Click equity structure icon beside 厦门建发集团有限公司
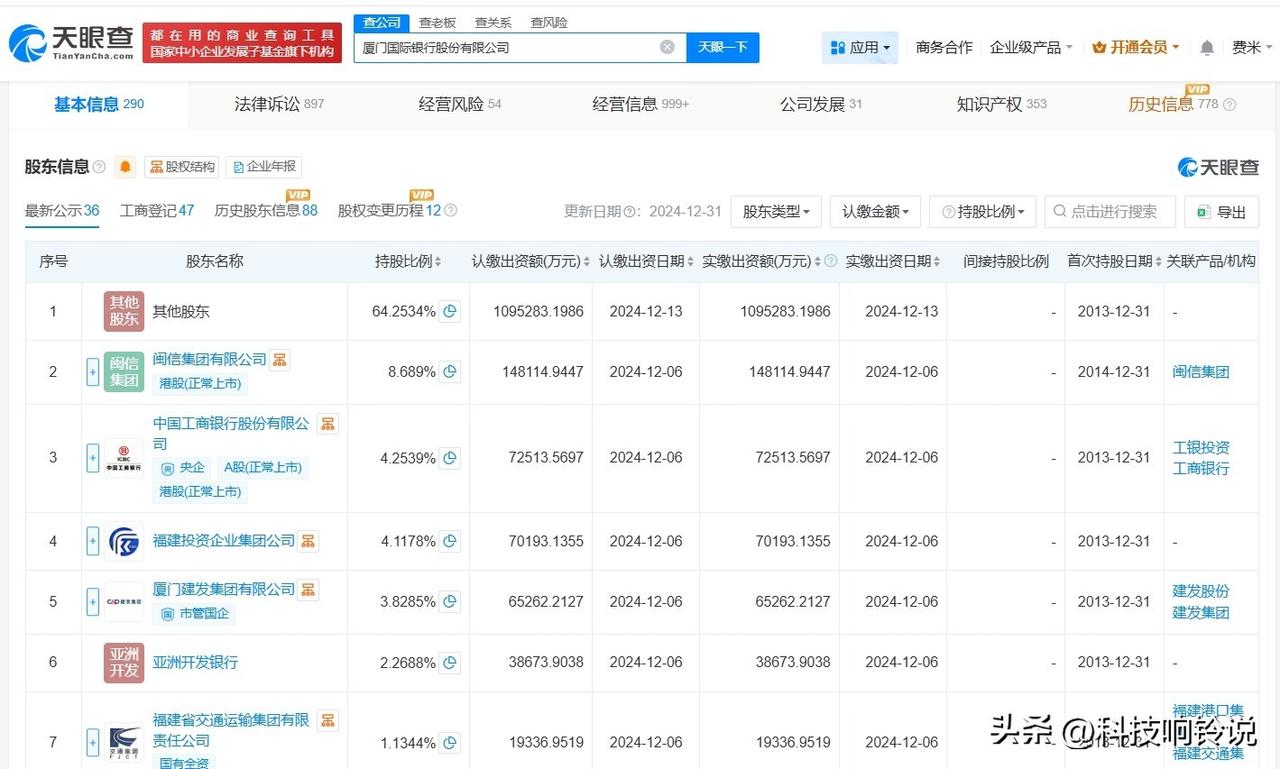 click(x=308, y=590)
